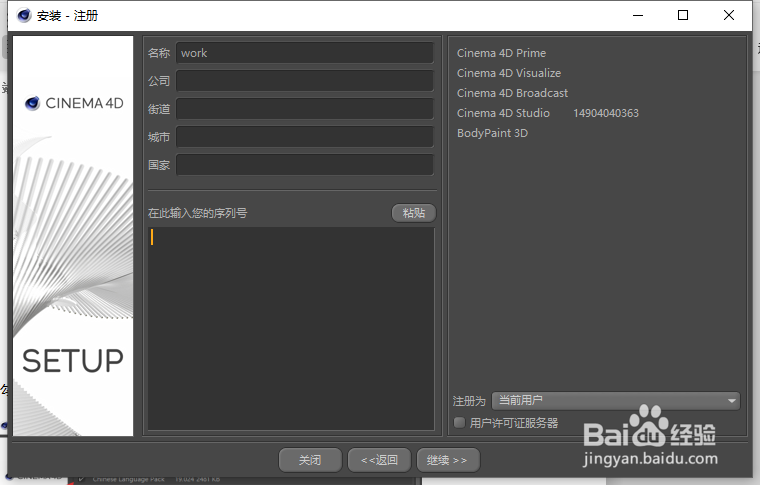
Task: Open the 注册为 当前用户 dropdown
Action: tap(616, 401)
